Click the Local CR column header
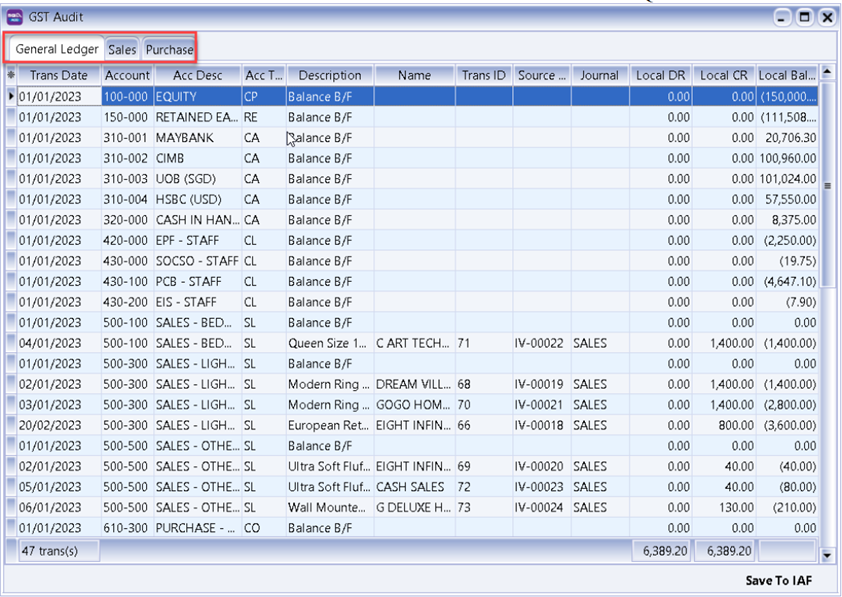 point(723,75)
